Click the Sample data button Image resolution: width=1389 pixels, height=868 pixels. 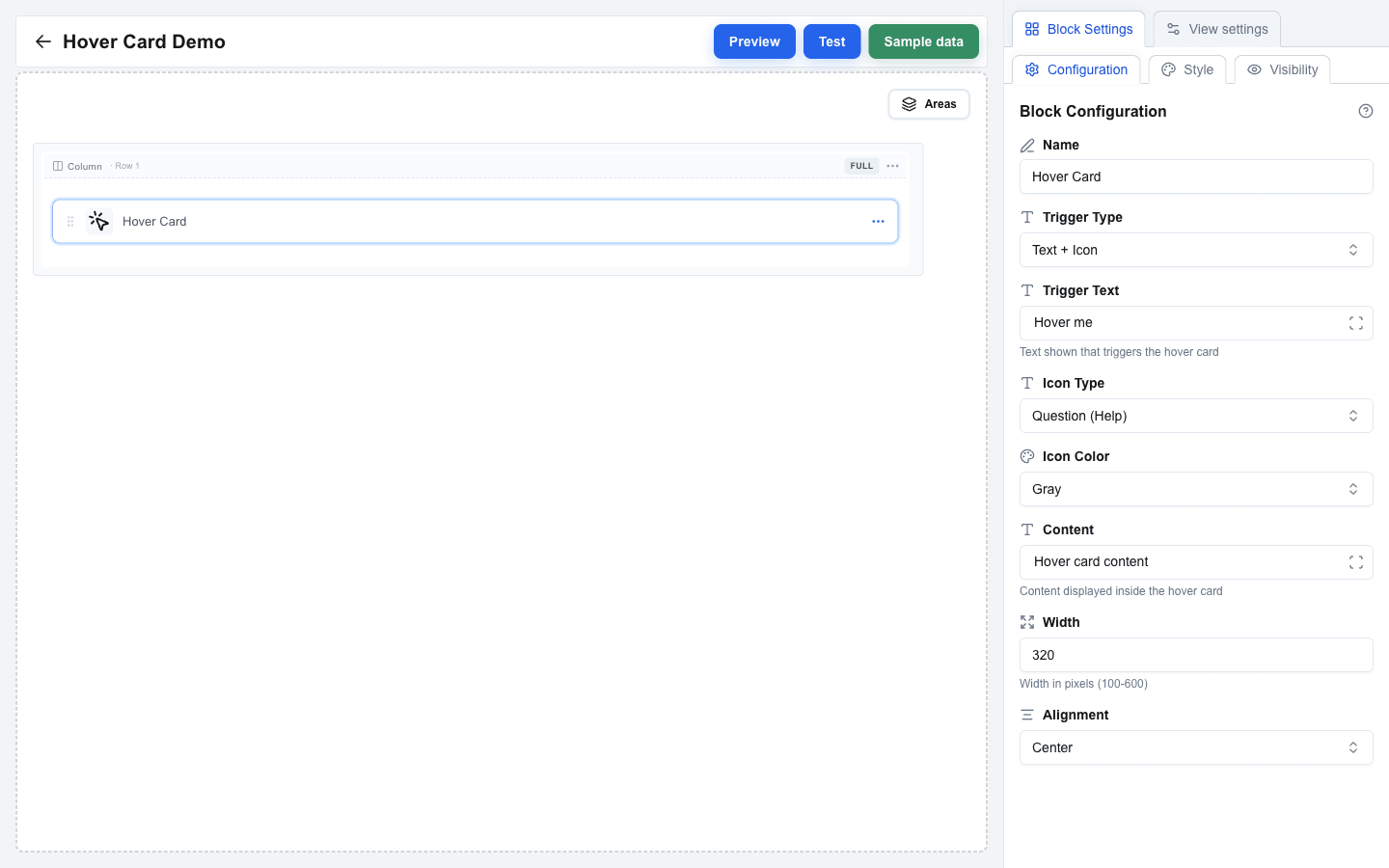pos(923,41)
